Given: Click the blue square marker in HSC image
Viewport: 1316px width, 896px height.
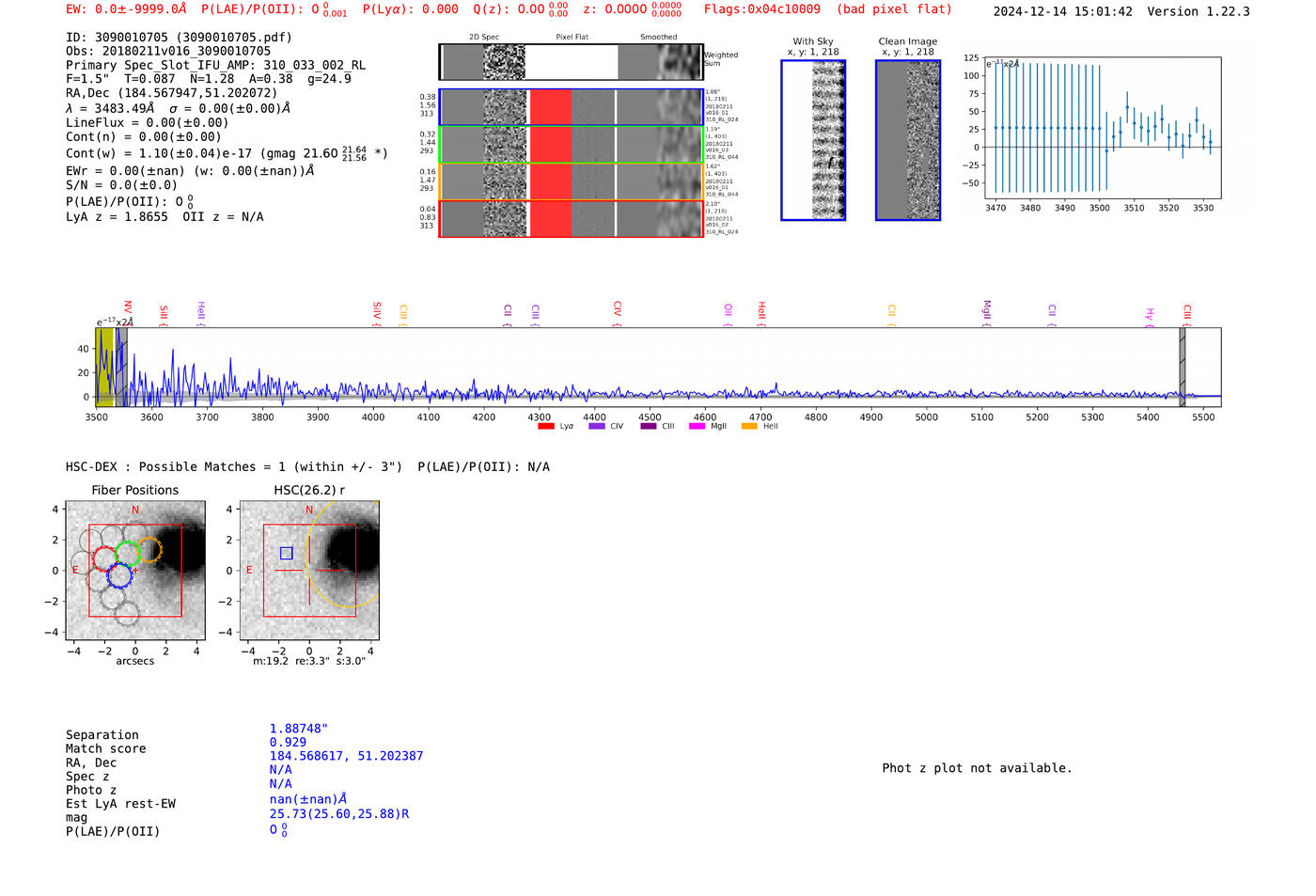Looking at the screenshot, I should click(x=286, y=553).
